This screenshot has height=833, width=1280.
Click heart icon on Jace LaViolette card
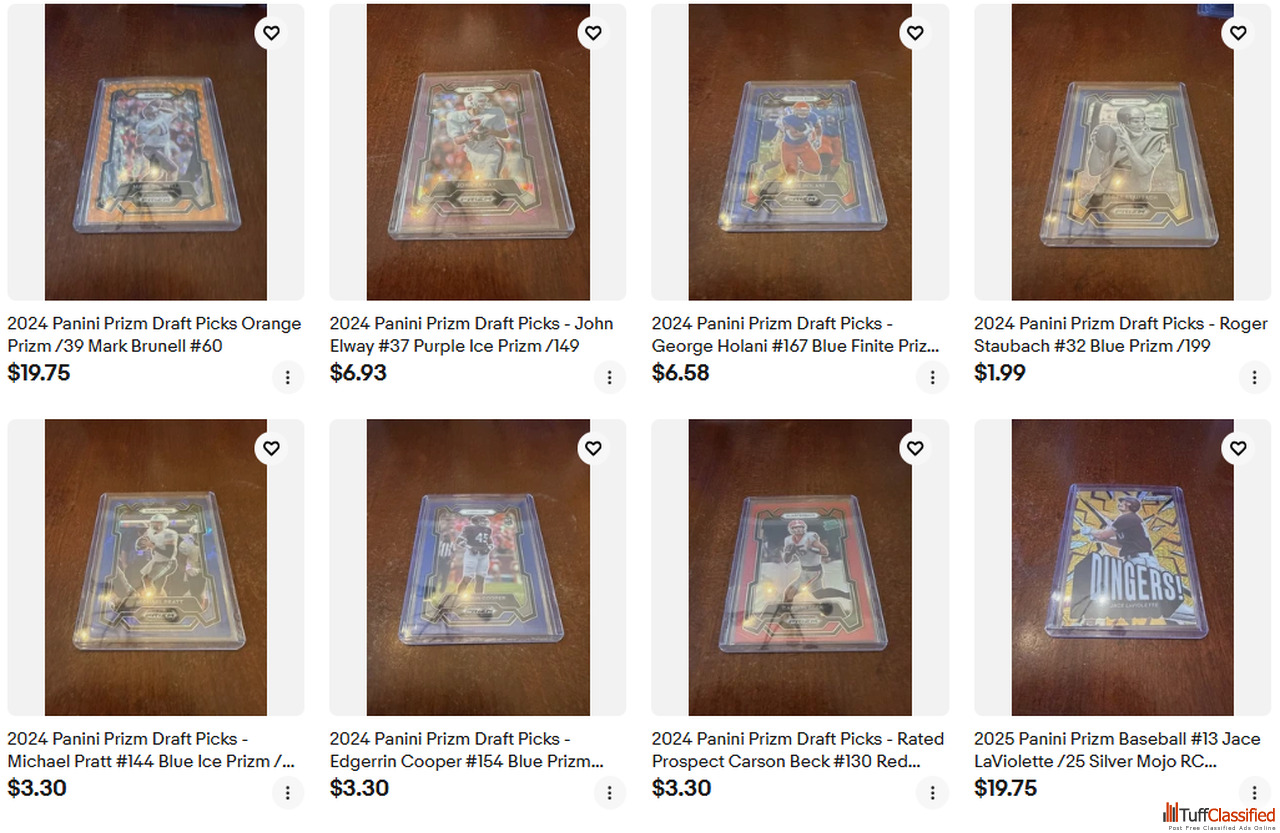(x=1238, y=448)
